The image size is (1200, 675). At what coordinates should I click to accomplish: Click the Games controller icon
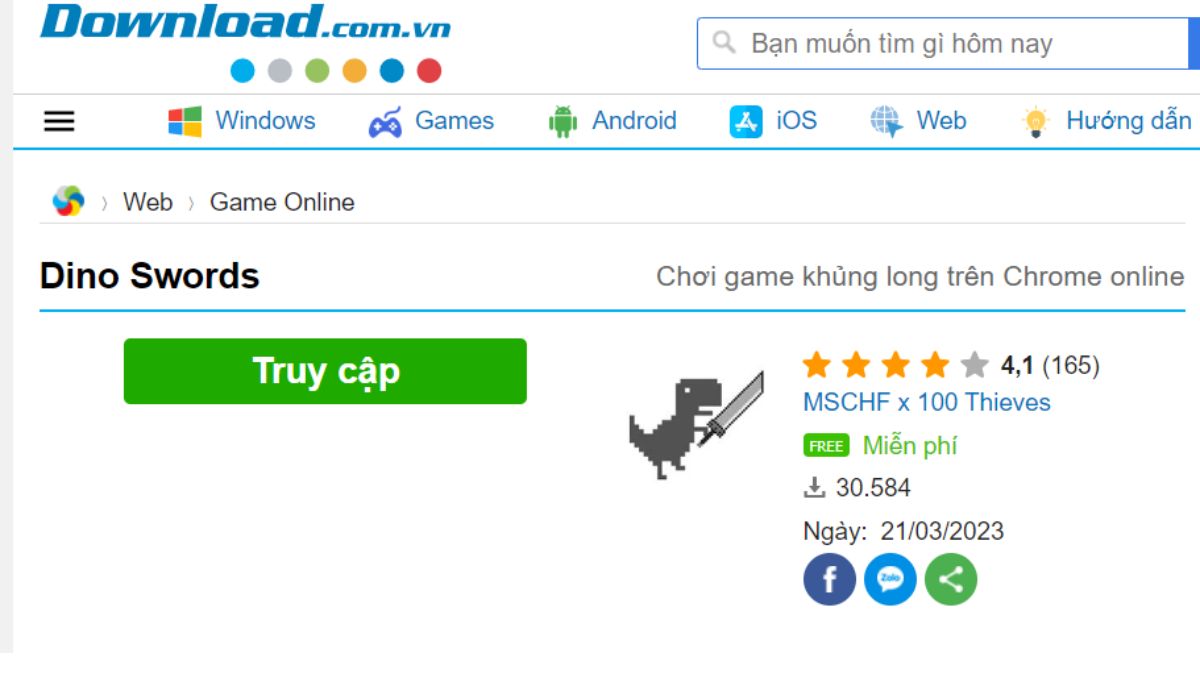point(385,122)
